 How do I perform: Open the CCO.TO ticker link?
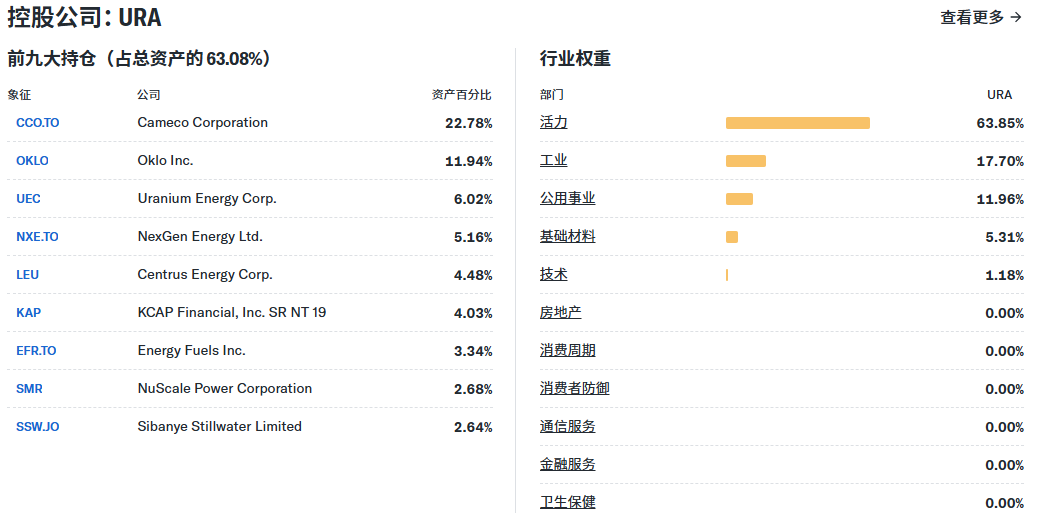(x=38, y=123)
